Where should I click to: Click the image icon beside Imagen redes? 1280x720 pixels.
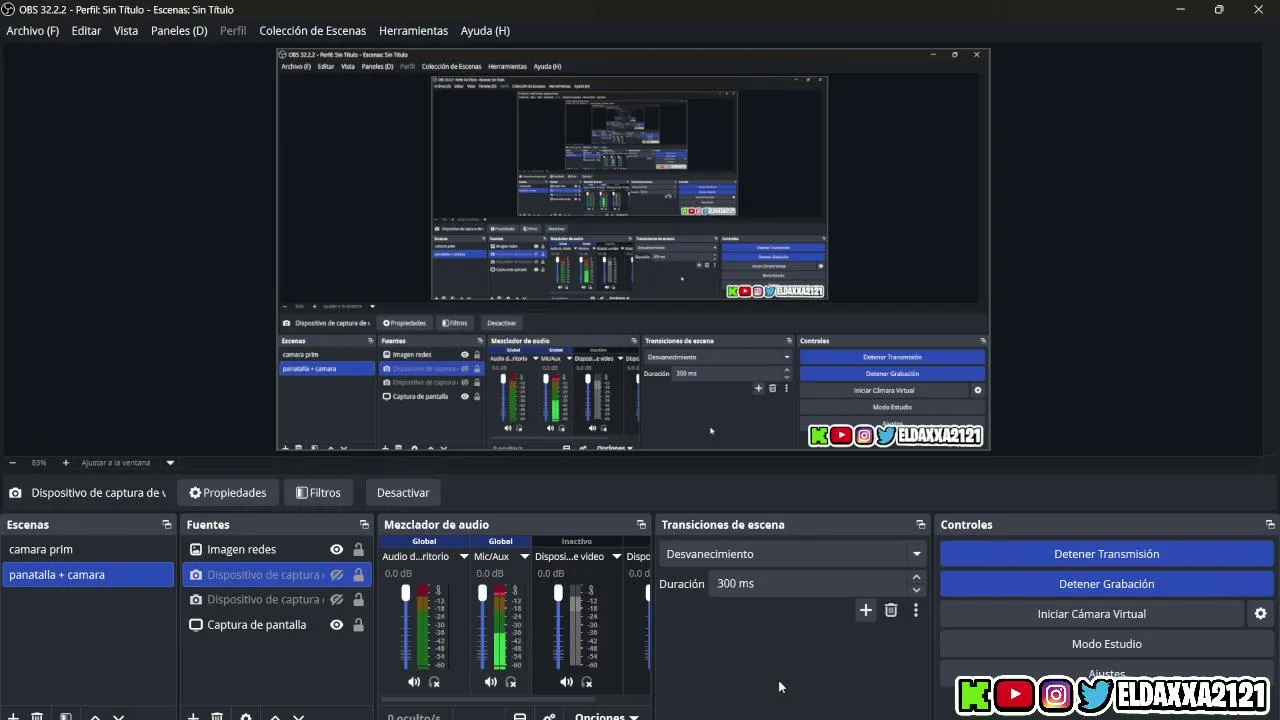[x=196, y=549]
